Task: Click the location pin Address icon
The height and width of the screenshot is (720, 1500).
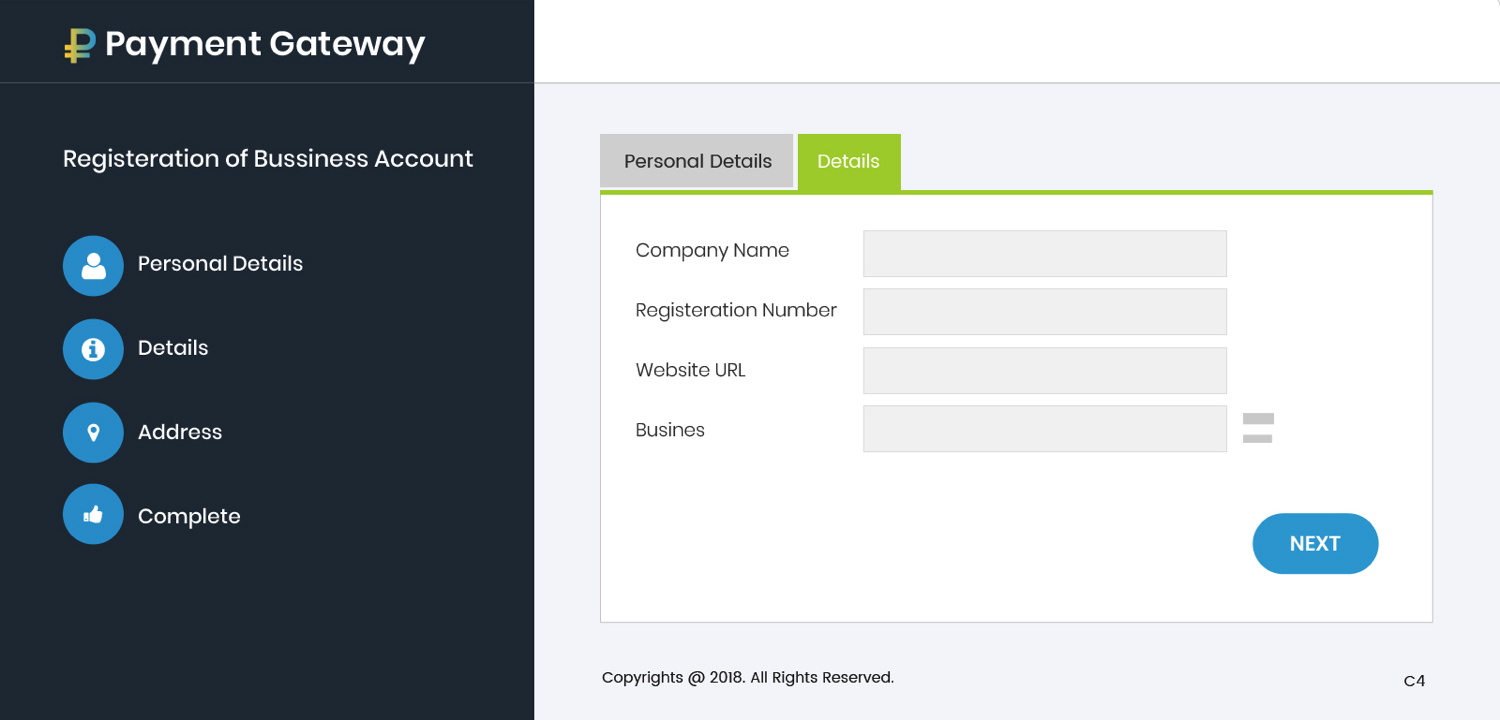Action: pos(93,433)
